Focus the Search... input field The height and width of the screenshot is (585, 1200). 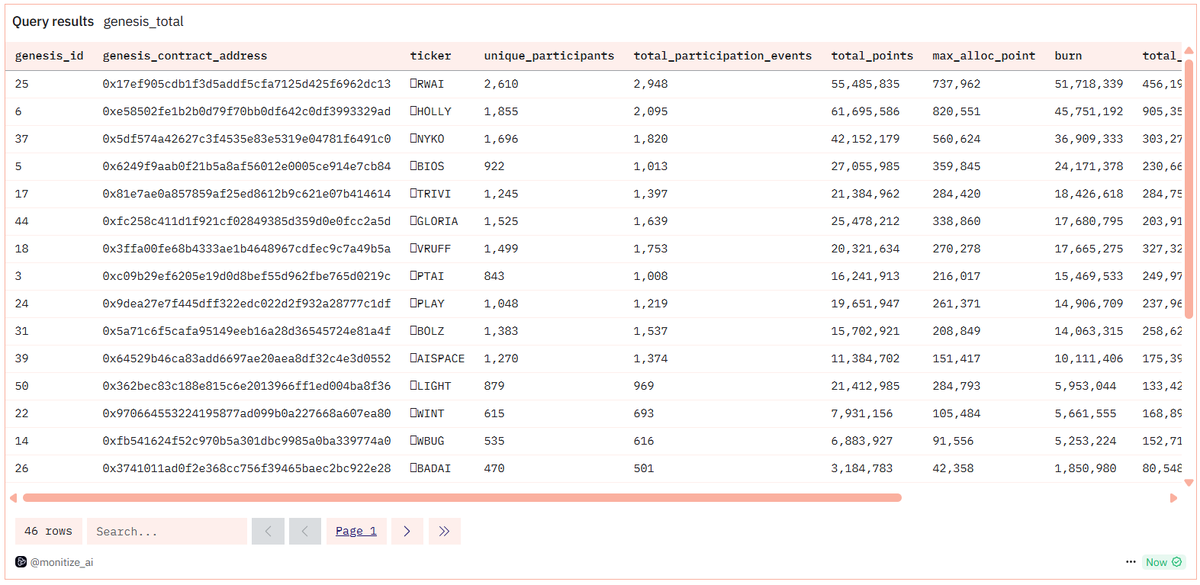167,531
